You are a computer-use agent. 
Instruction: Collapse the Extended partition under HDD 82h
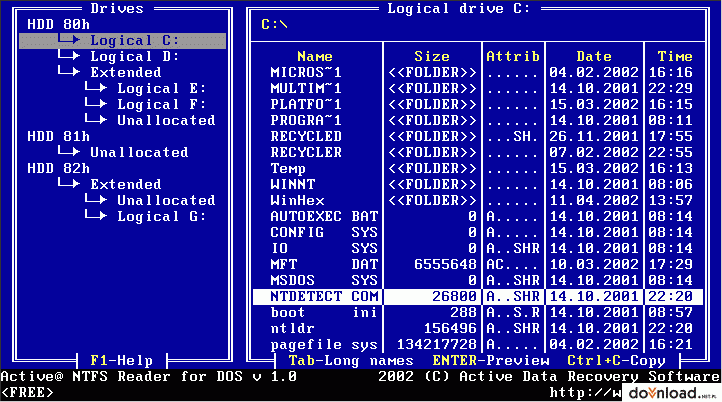click(x=125, y=184)
